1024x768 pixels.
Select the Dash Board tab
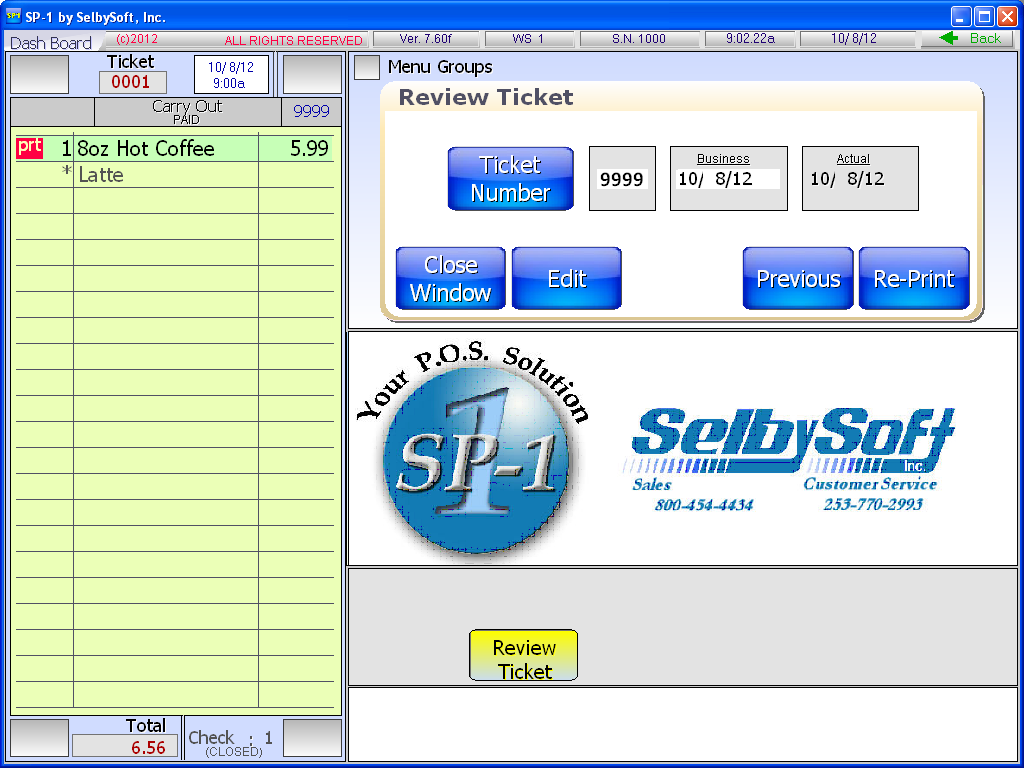coord(51,43)
